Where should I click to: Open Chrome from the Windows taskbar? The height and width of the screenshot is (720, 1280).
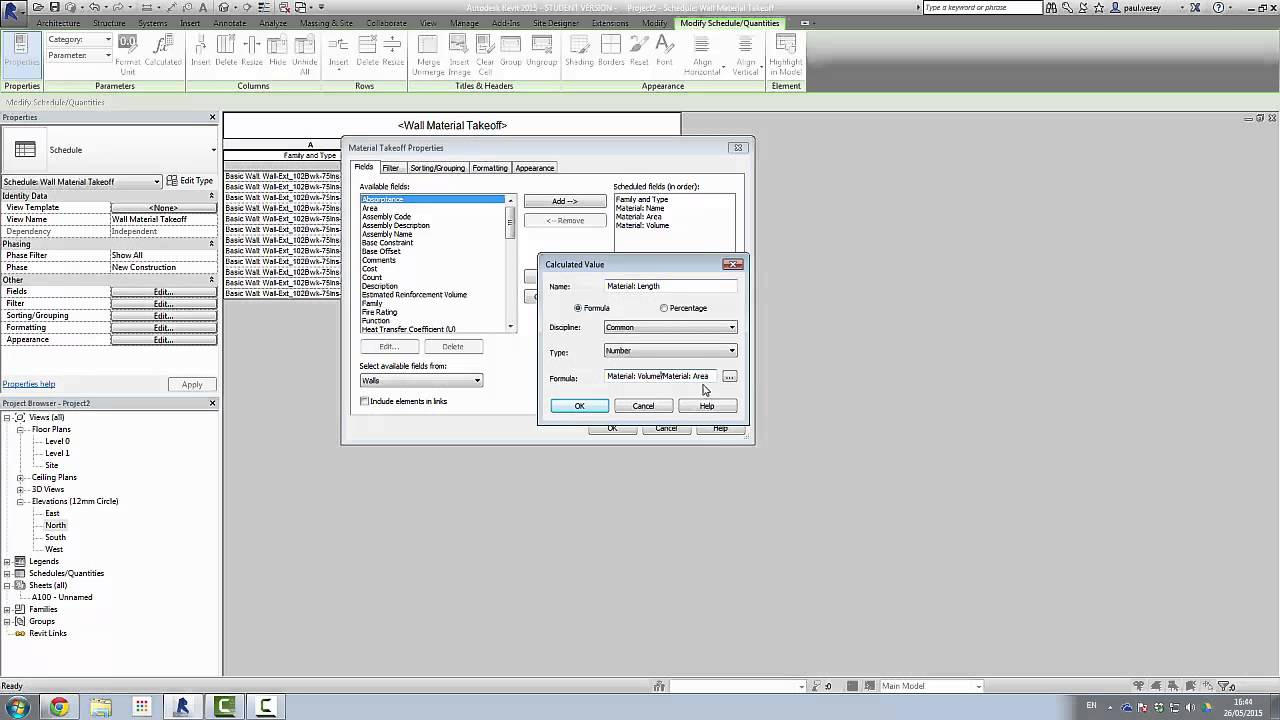[59, 707]
